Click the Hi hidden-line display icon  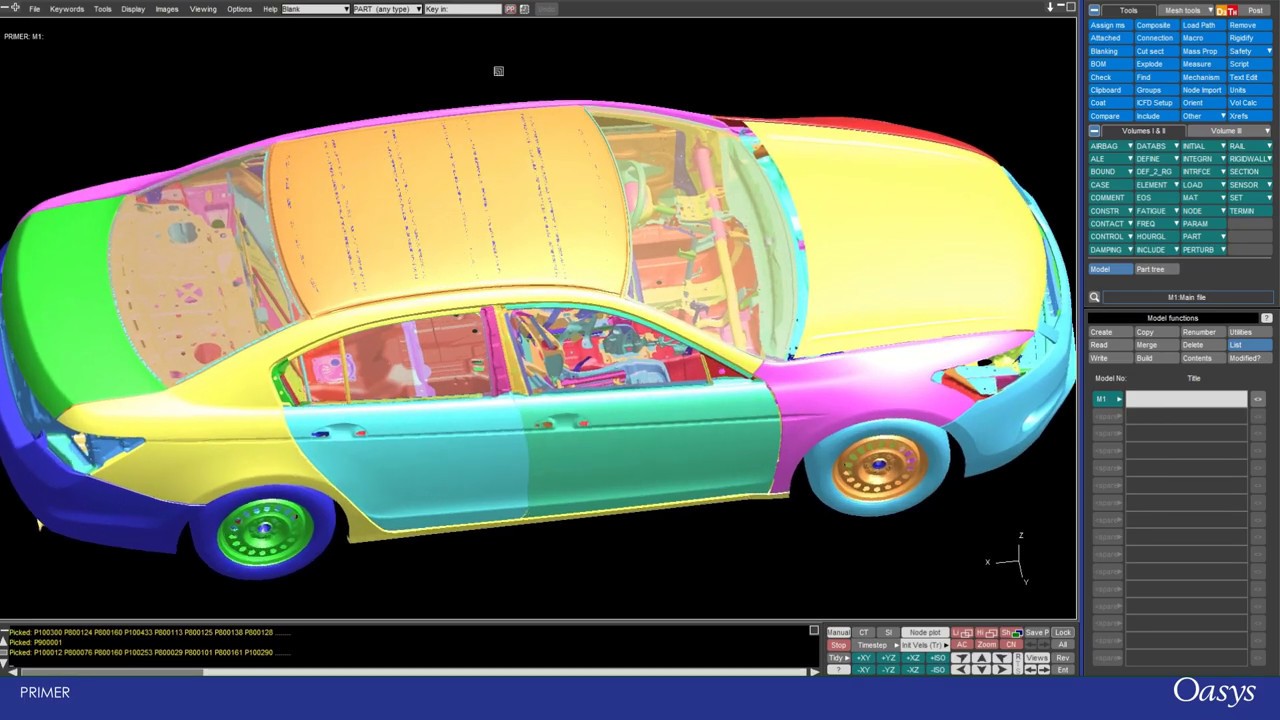986,632
